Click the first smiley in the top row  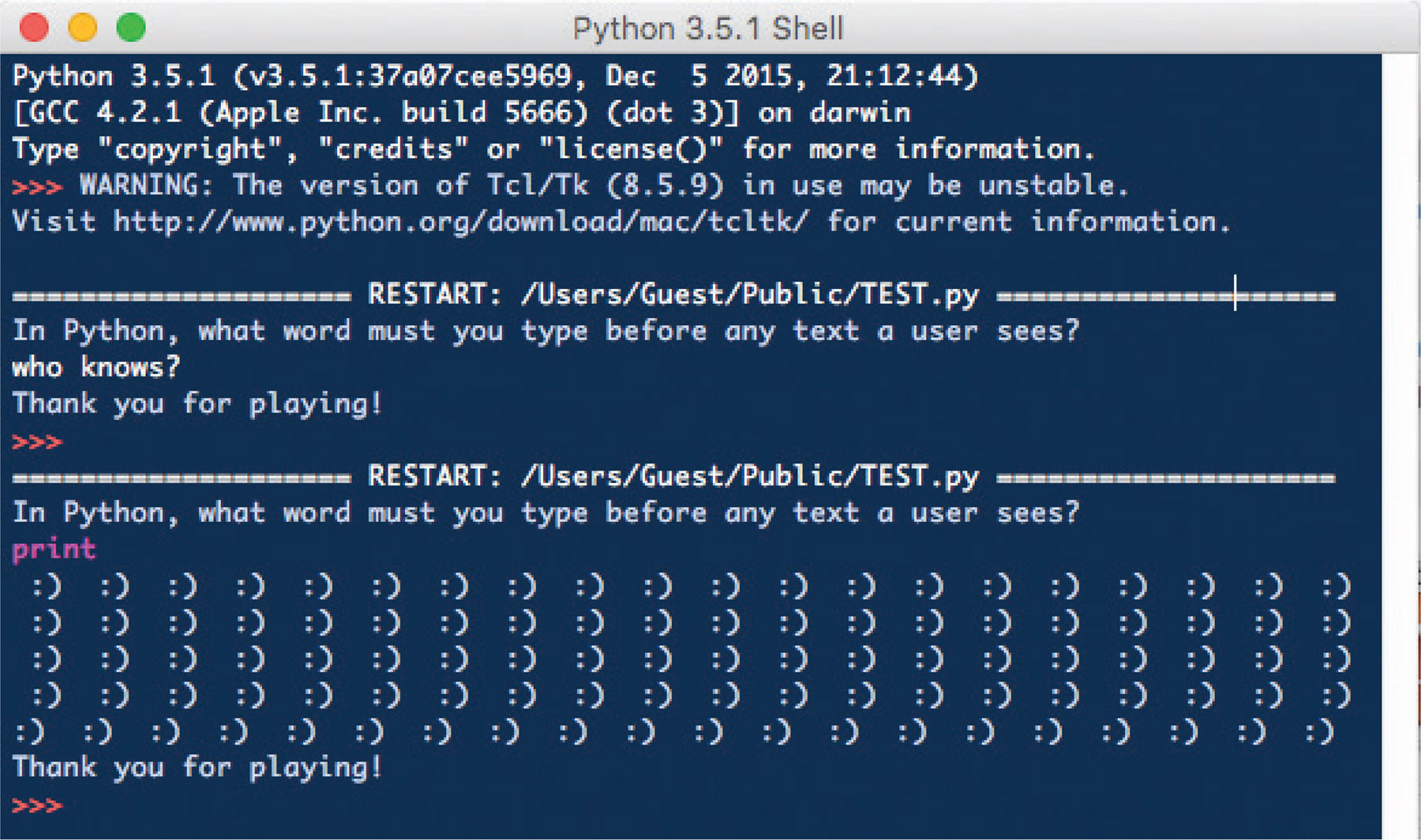tap(47, 587)
